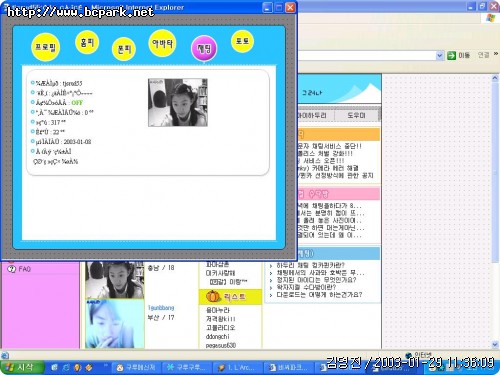The width and height of the screenshot is (500, 375).
Task: Open the 폰피 yellow circle button
Action: click(x=124, y=49)
